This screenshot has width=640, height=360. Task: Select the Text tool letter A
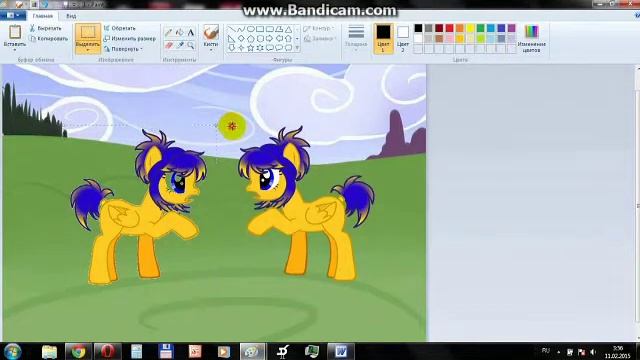(x=191, y=33)
